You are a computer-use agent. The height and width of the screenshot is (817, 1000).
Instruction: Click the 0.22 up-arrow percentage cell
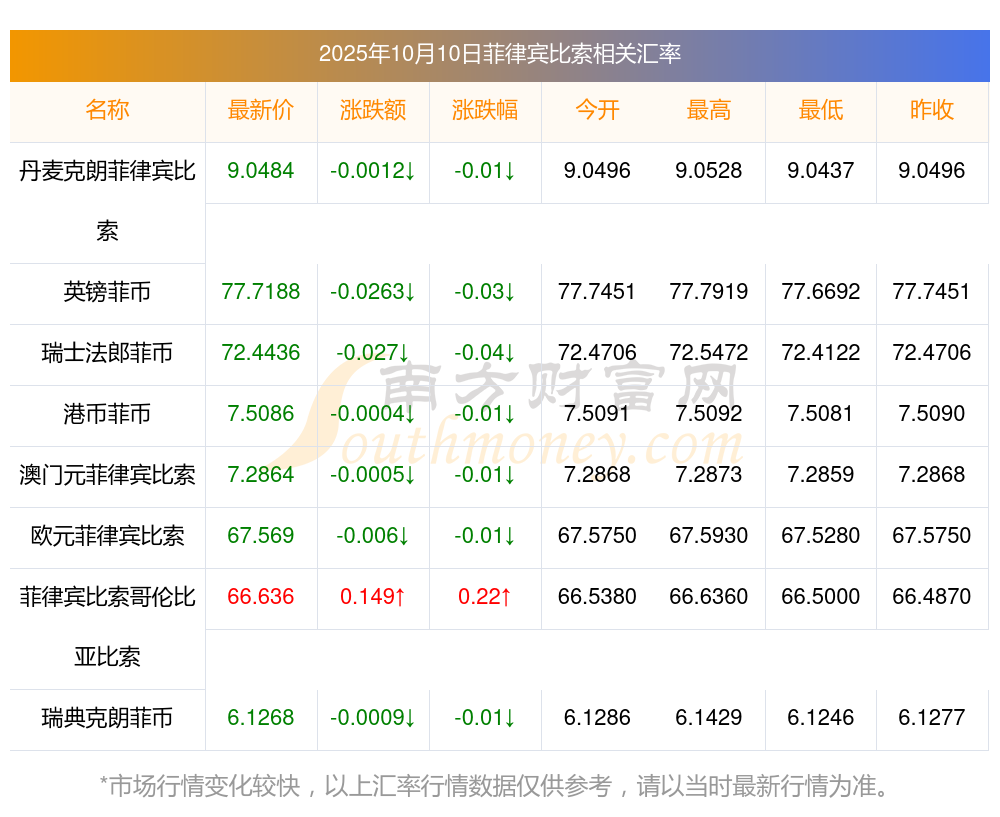(485, 597)
